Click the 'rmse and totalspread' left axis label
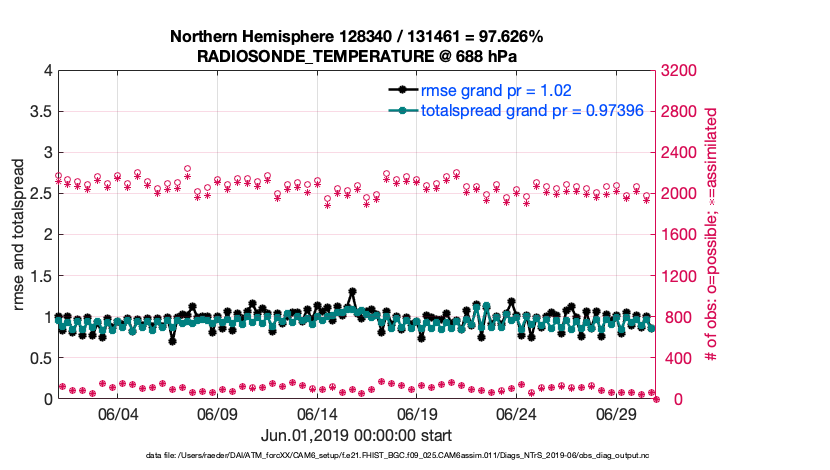The image size is (830, 470). click(x=21, y=235)
